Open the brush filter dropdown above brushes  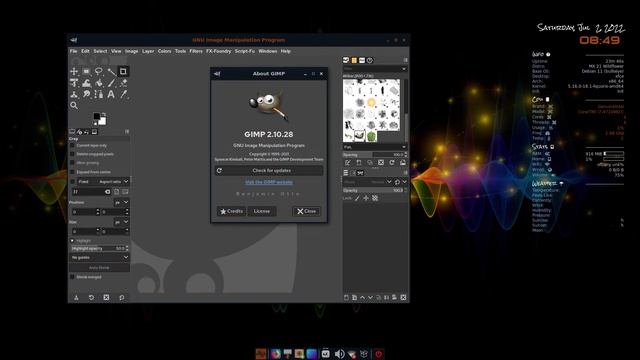point(374,69)
